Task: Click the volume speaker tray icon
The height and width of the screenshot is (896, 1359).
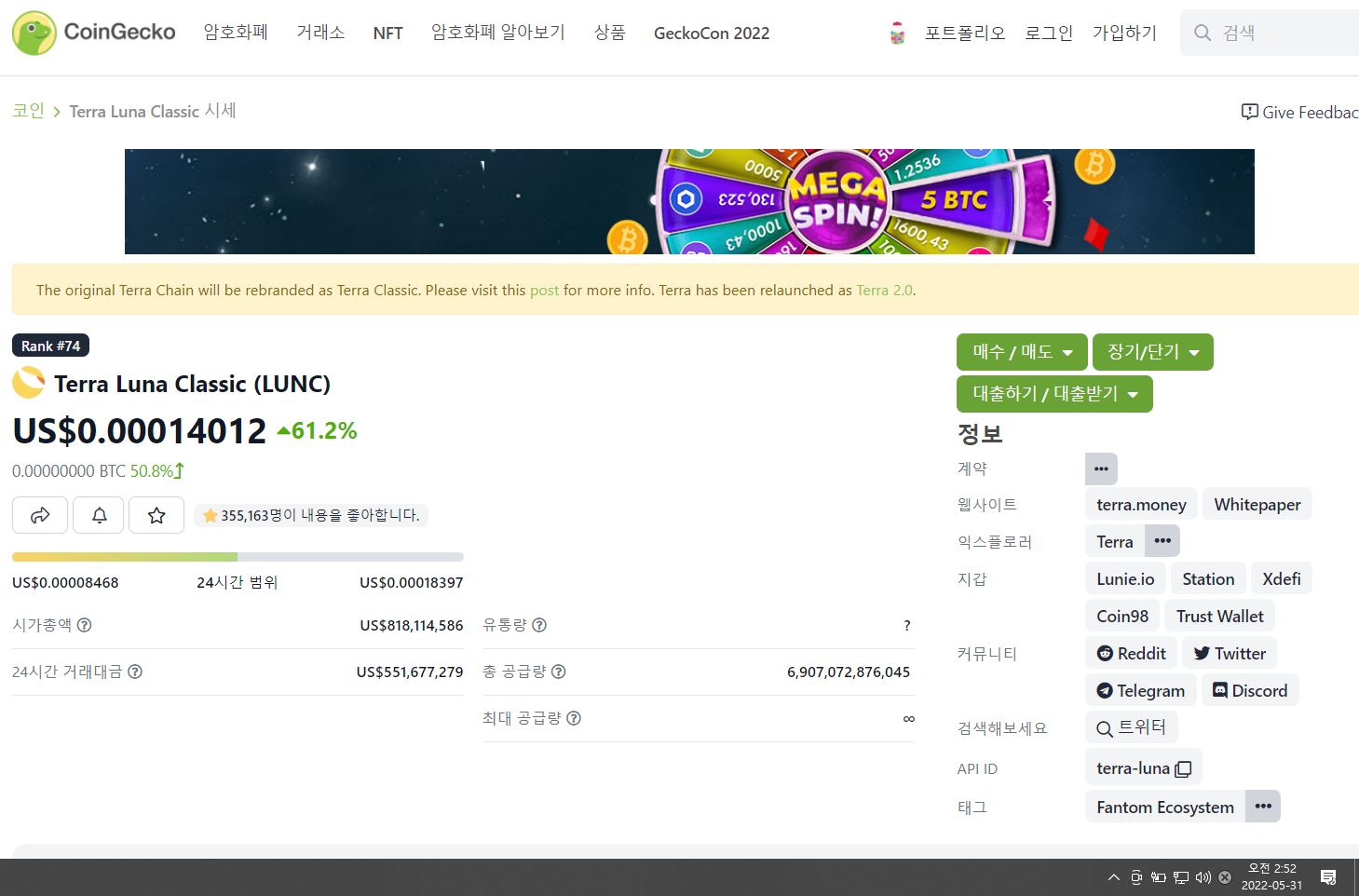Action: [1203, 877]
